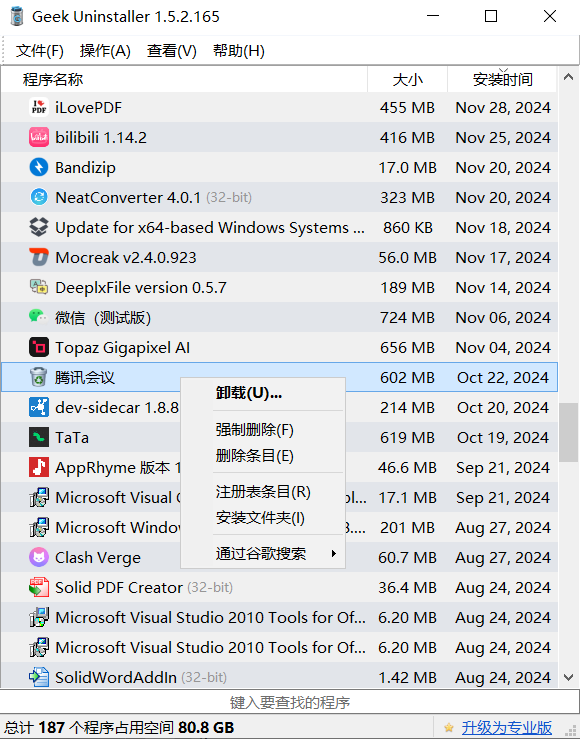Click the 总计 187 个程序 status bar text
This screenshot has width=580, height=739.
[119, 727]
